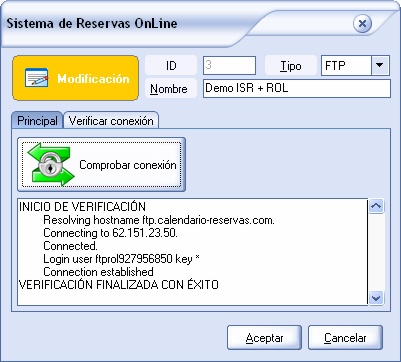Click the Connecting to 62.151.23.50 line

click(110, 233)
